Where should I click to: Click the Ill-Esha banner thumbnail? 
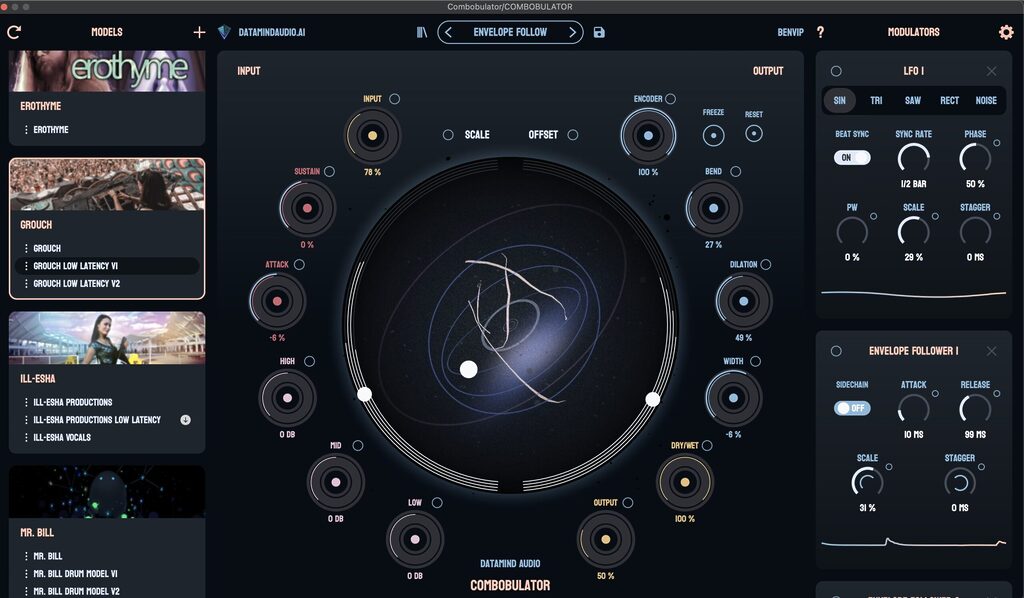107,338
